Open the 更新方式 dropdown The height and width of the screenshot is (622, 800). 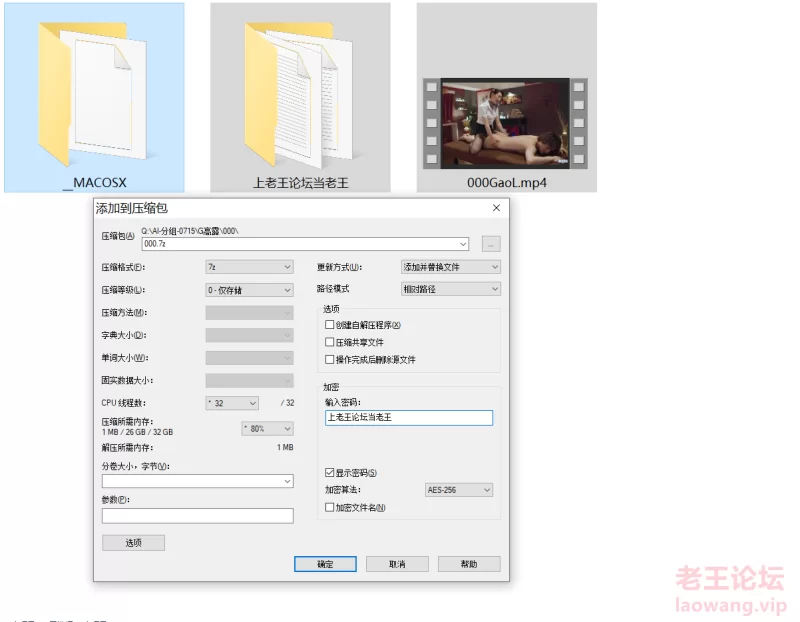(451, 267)
